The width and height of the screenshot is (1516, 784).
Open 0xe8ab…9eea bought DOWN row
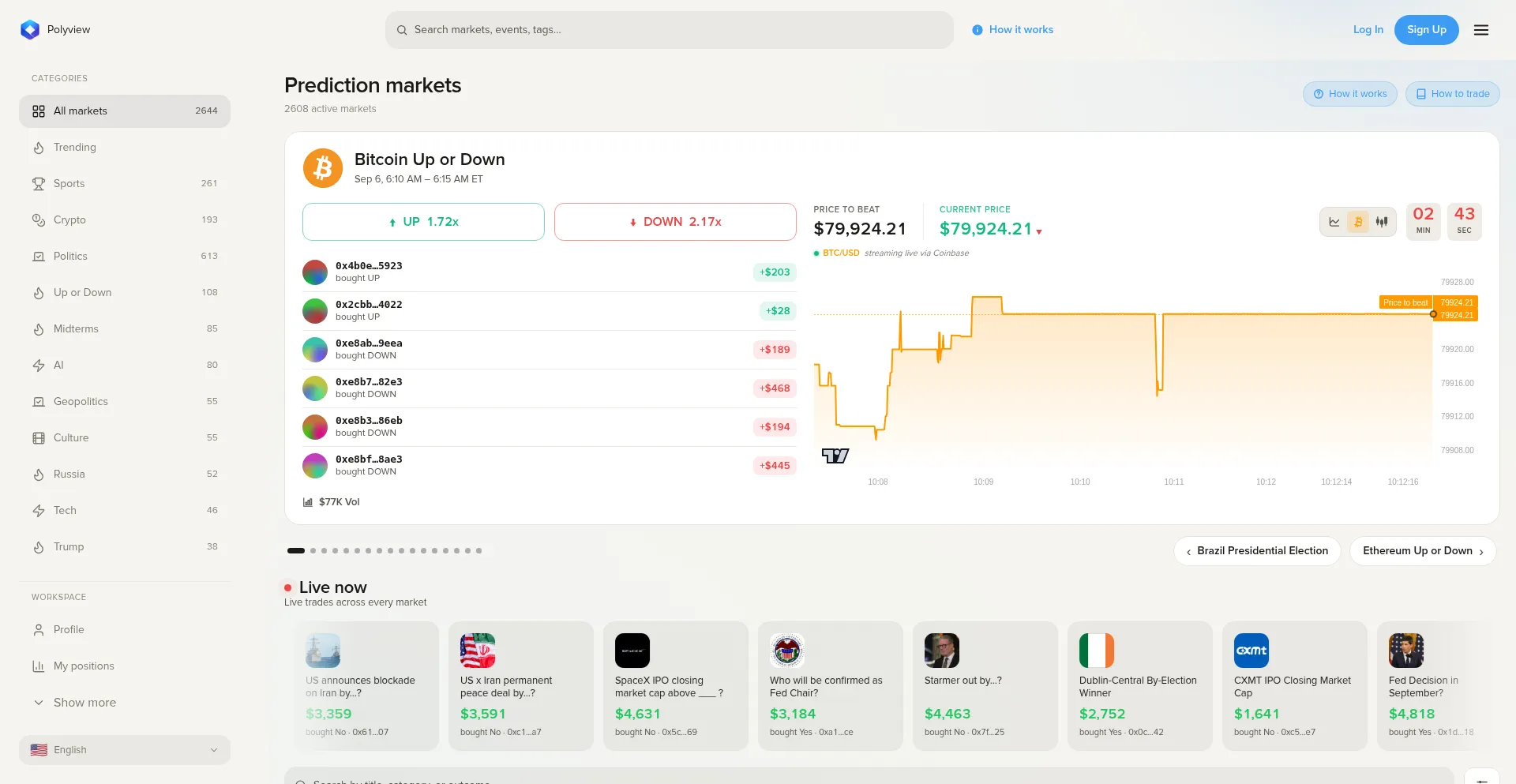(550, 350)
